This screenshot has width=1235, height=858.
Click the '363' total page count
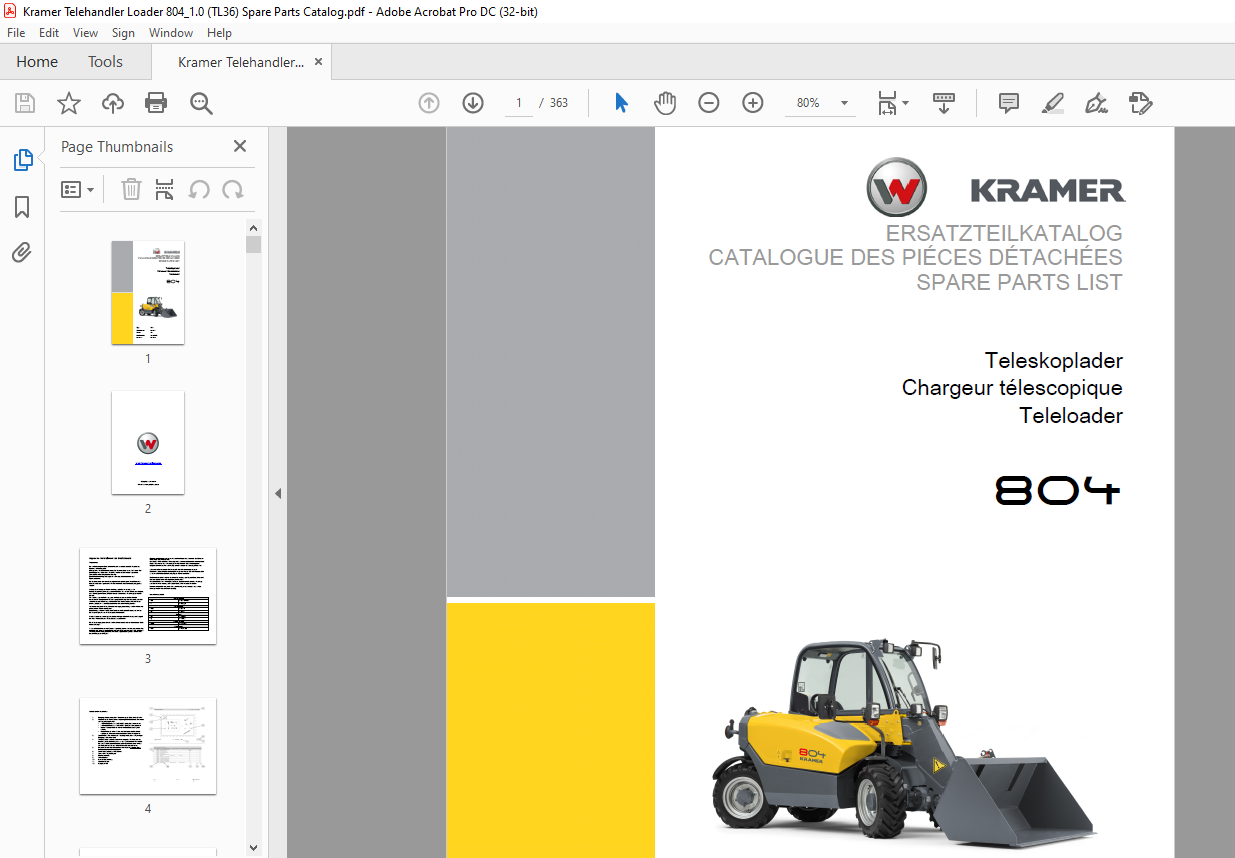(559, 103)
